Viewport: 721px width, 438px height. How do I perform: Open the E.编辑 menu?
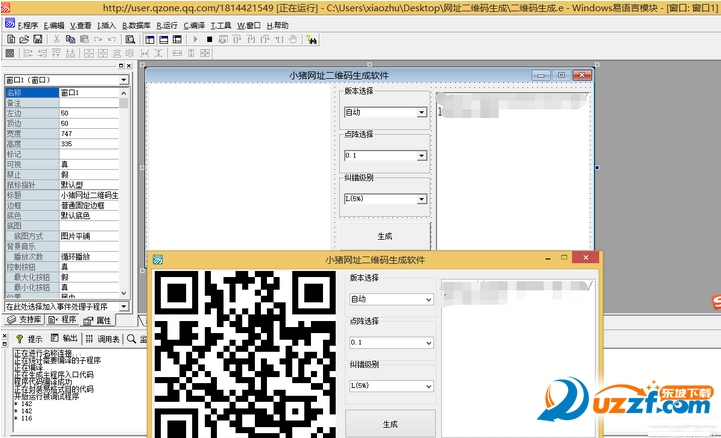coord(54,26)
